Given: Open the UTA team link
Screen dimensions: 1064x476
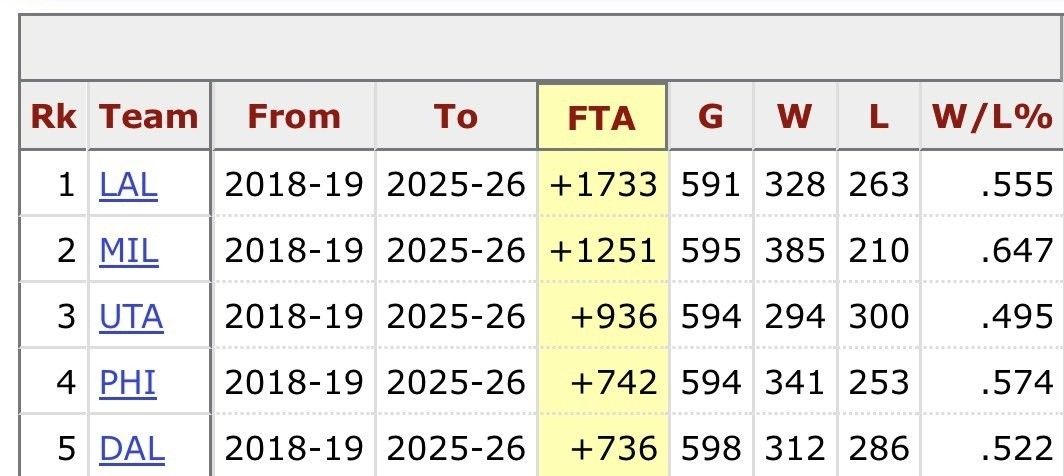Looking at the screenshot, I should coord(131,317).
